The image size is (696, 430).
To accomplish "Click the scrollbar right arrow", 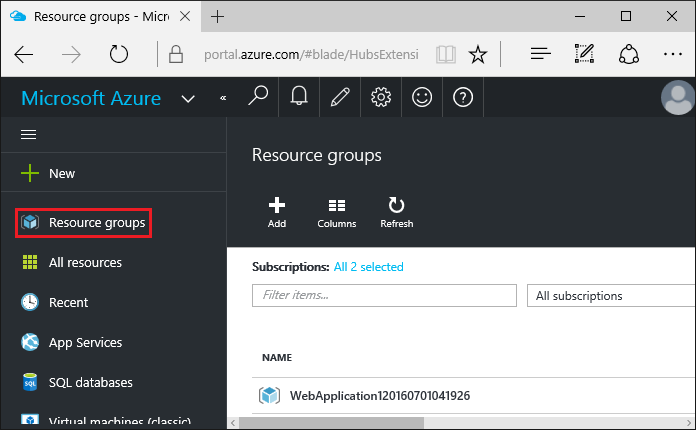I will pos(689,422).
